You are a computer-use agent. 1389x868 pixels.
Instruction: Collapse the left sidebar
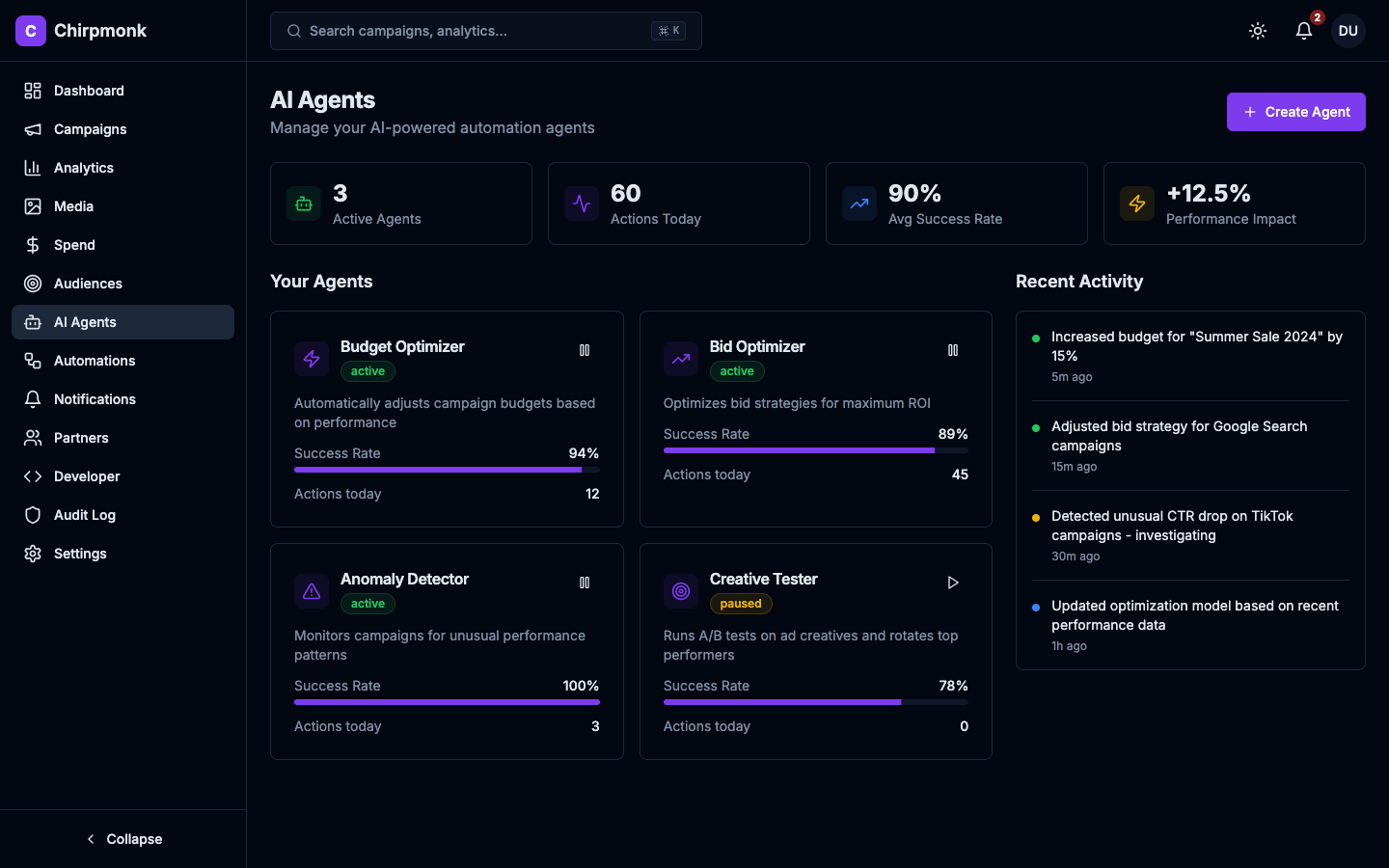[123, 839]
